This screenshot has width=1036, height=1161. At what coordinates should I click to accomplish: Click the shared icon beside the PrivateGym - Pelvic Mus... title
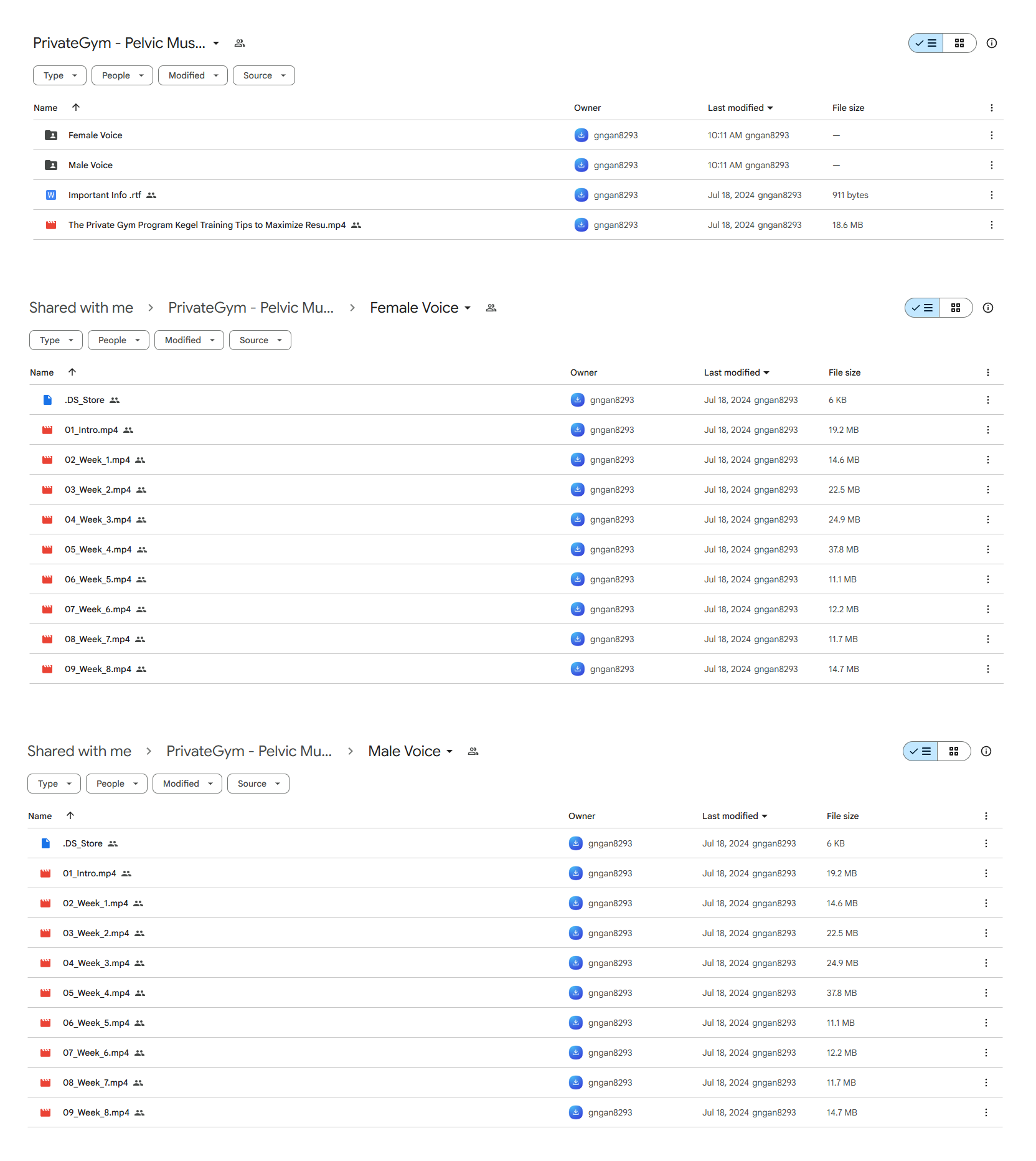(x=240, y=43)
